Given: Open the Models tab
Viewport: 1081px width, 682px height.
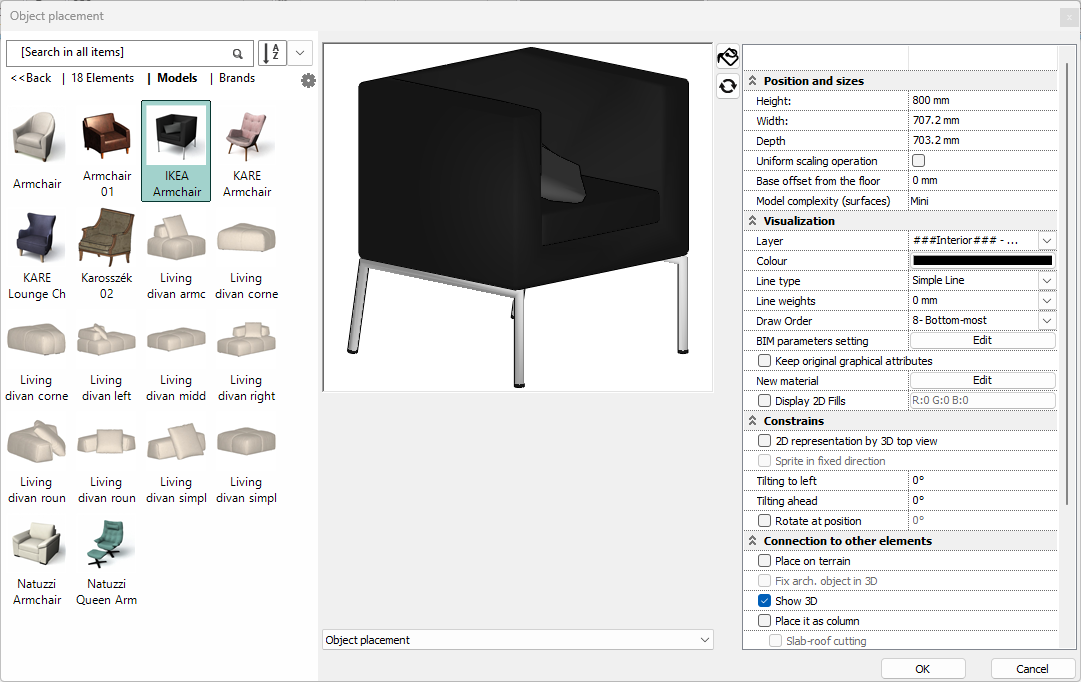Looking at the screenshot, I should tap(177, 78).
